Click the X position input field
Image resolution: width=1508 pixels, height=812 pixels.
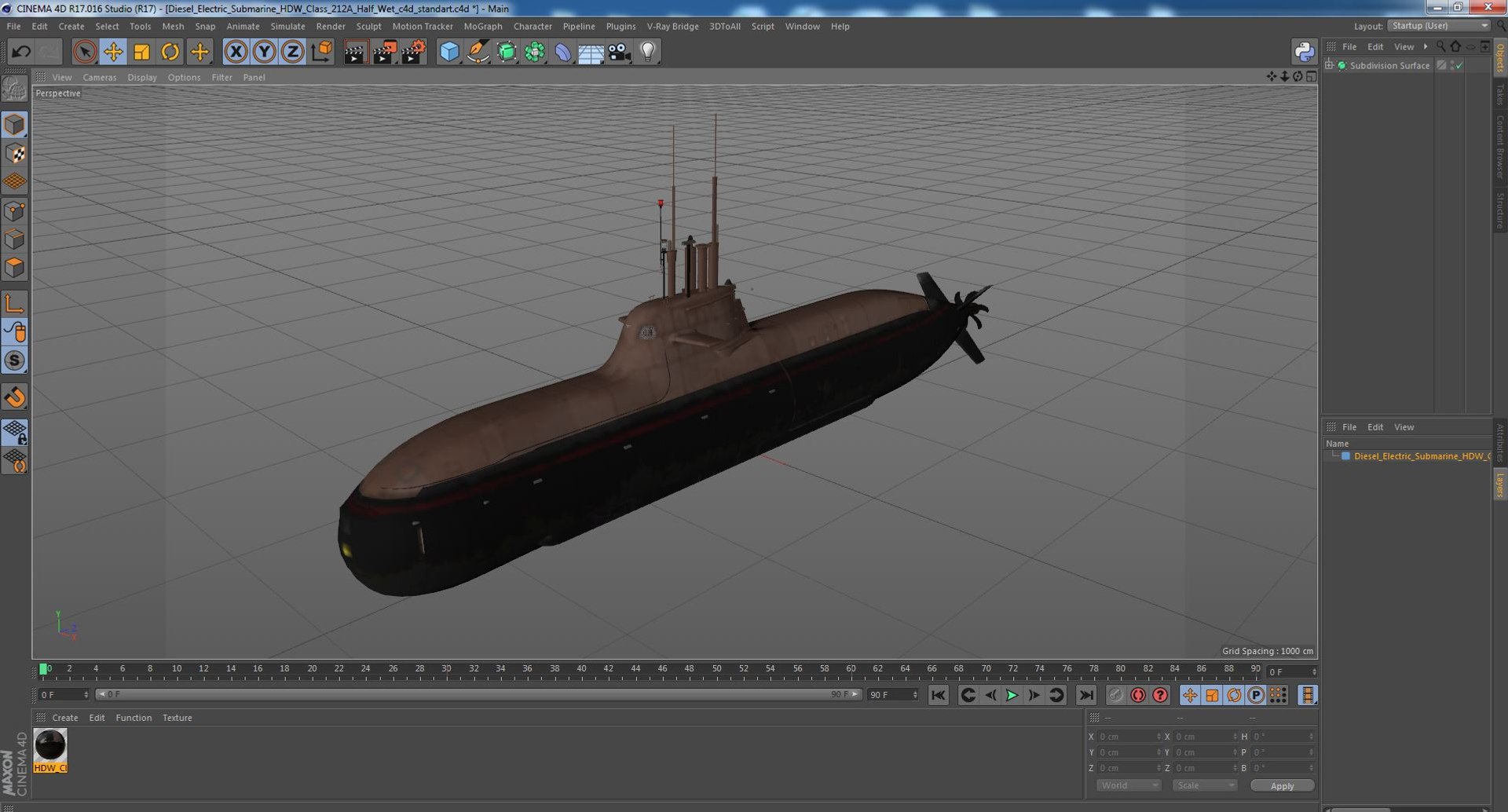(x=1128, y=737)
